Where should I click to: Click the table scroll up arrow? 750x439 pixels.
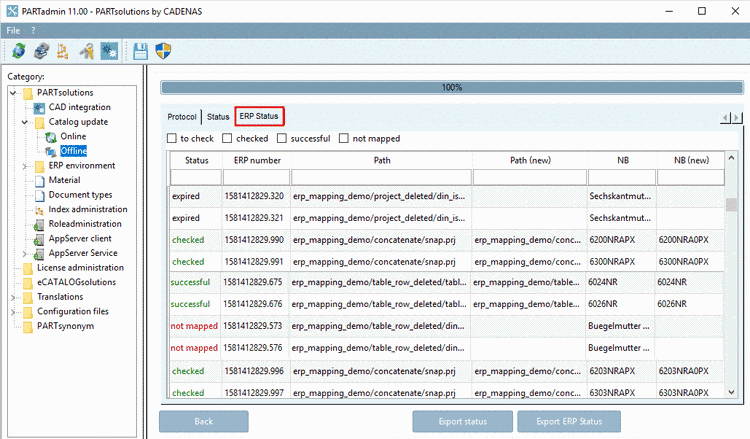(x=731, y=157)
